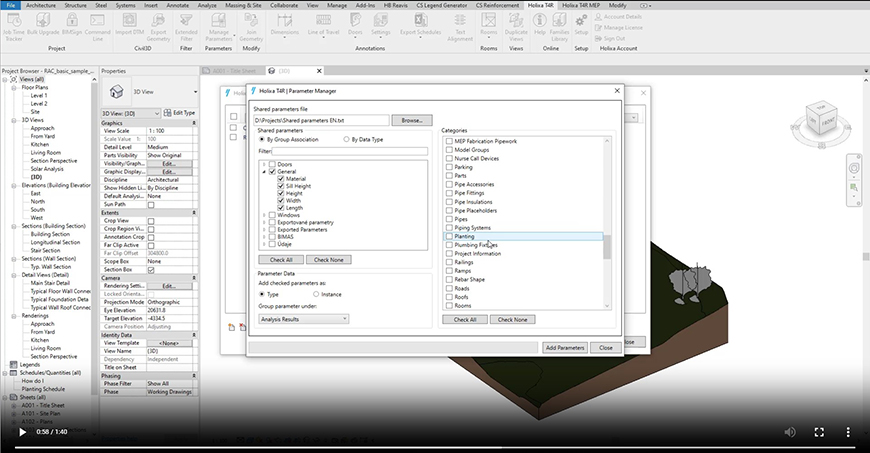870x453 pixels.
Task: Uncheck the Material parameter
Action: (x=281, y=179)
